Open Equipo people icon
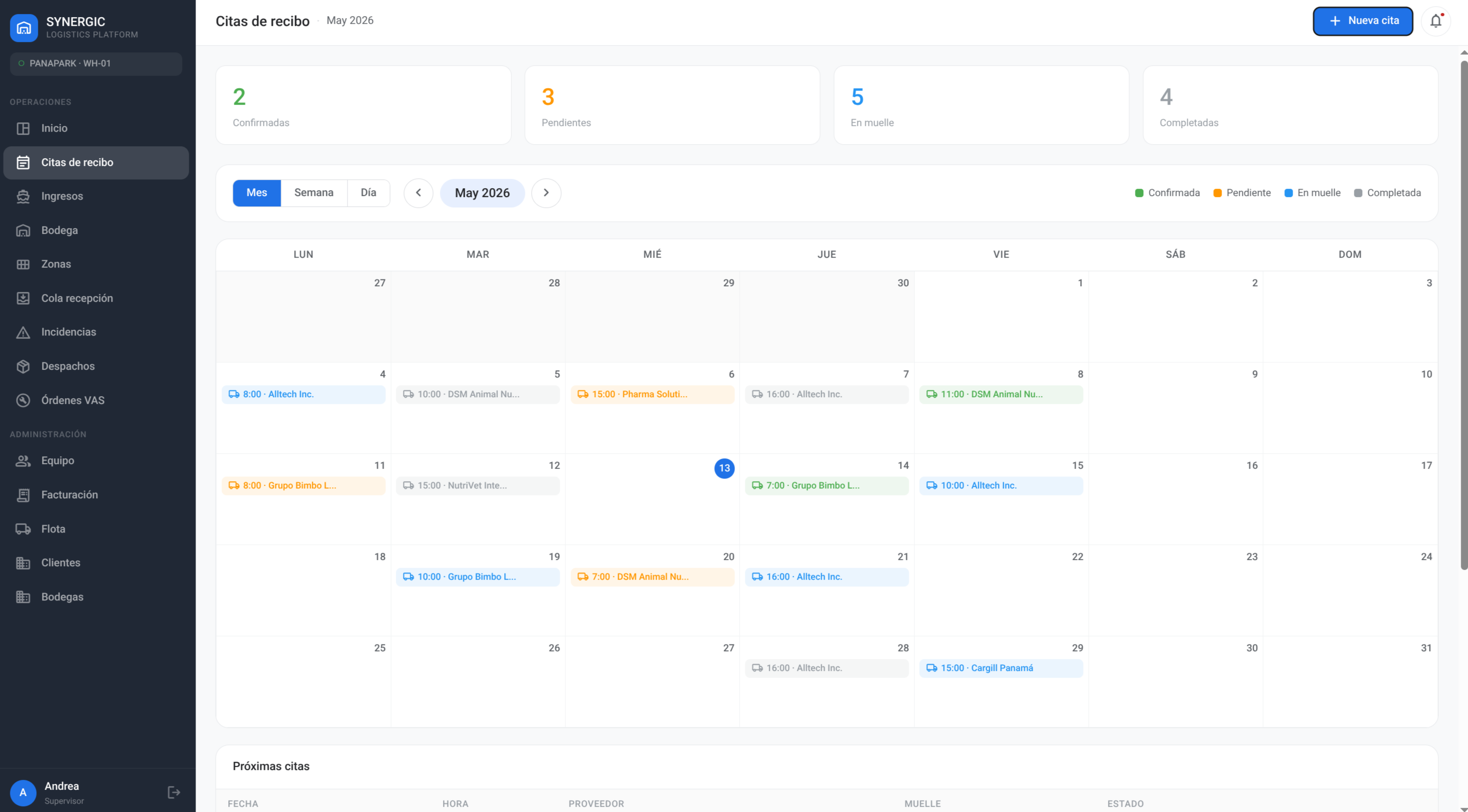 point(23,460)
